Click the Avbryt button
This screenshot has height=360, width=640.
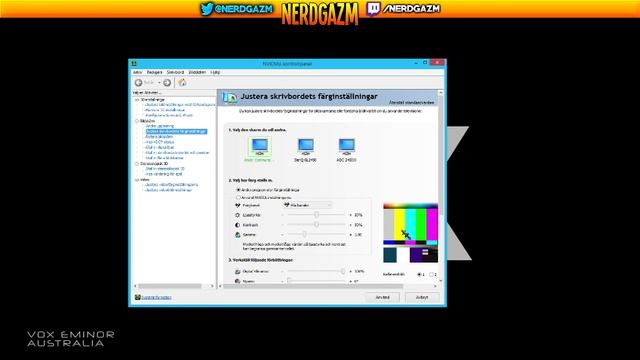coord(422,297)
